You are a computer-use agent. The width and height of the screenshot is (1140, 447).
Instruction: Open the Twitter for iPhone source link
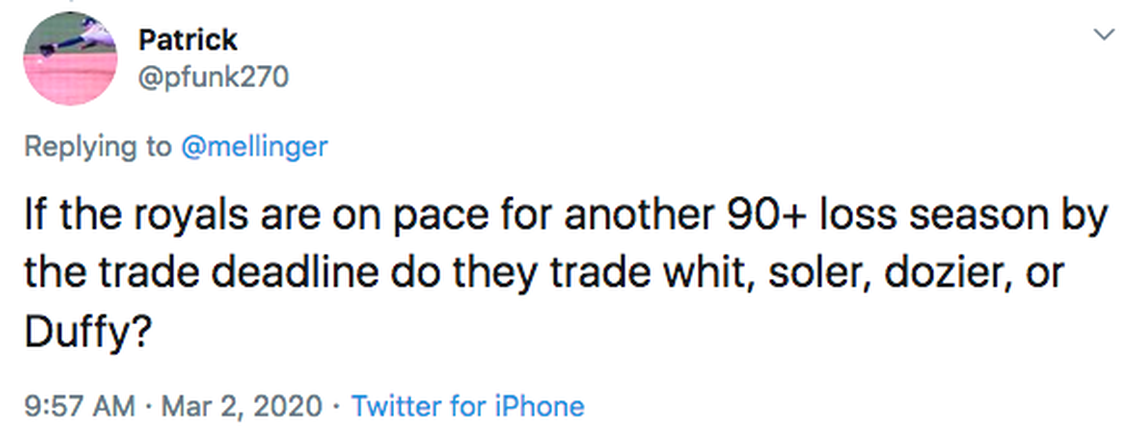pyautogui.click(x=469, y=406)
